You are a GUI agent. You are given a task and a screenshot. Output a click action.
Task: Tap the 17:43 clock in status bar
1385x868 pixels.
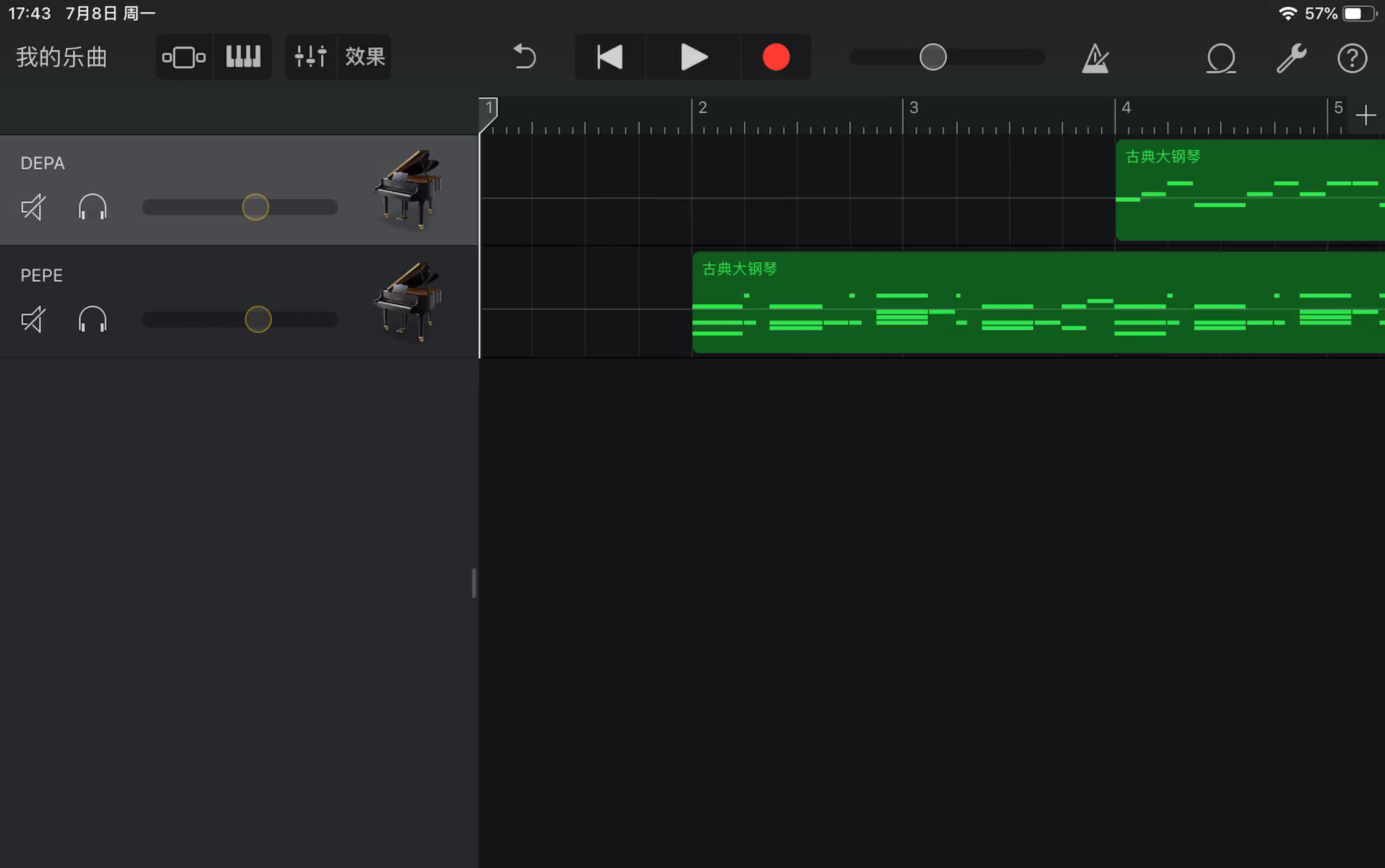tap(30, 13)
